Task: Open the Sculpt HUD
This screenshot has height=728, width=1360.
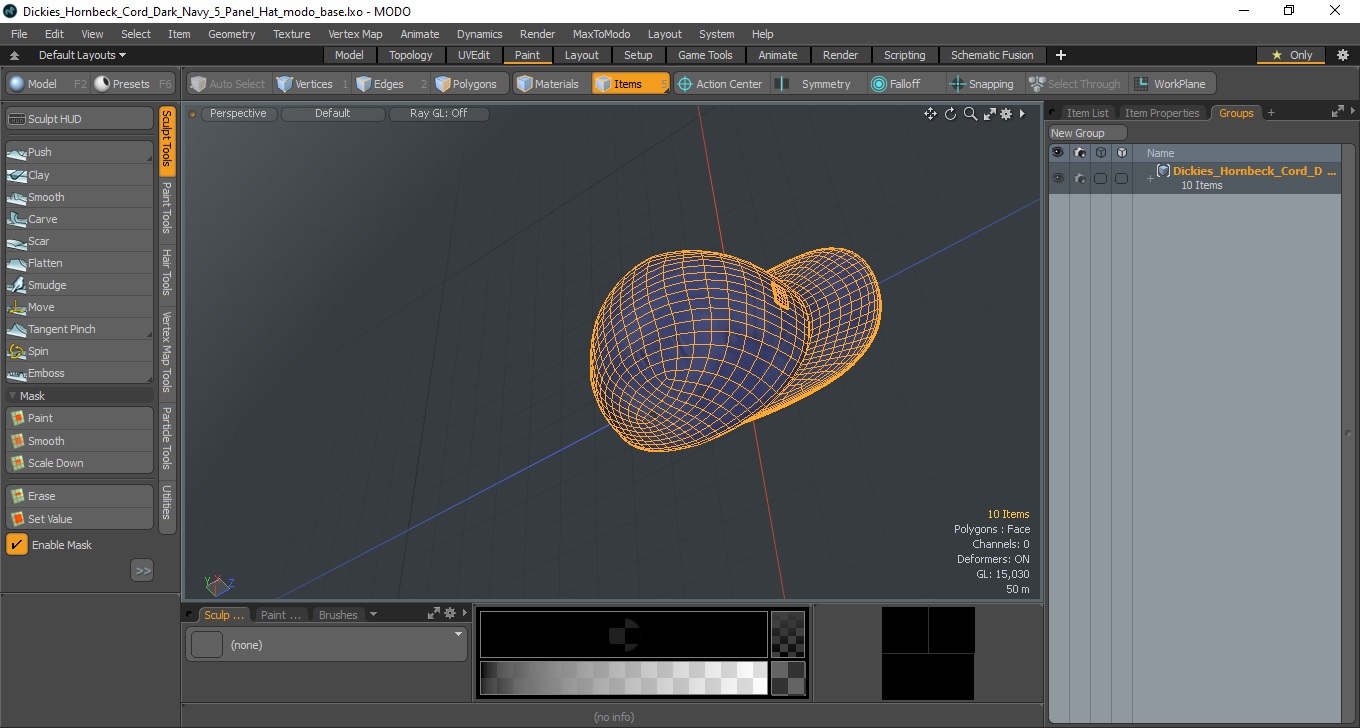Action: click(x=79, y=119)
